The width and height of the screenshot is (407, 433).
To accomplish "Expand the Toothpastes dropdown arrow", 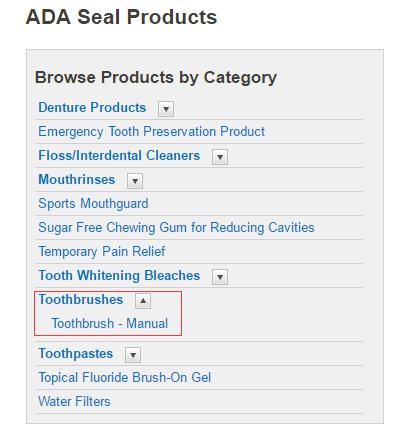I will 133,355.
